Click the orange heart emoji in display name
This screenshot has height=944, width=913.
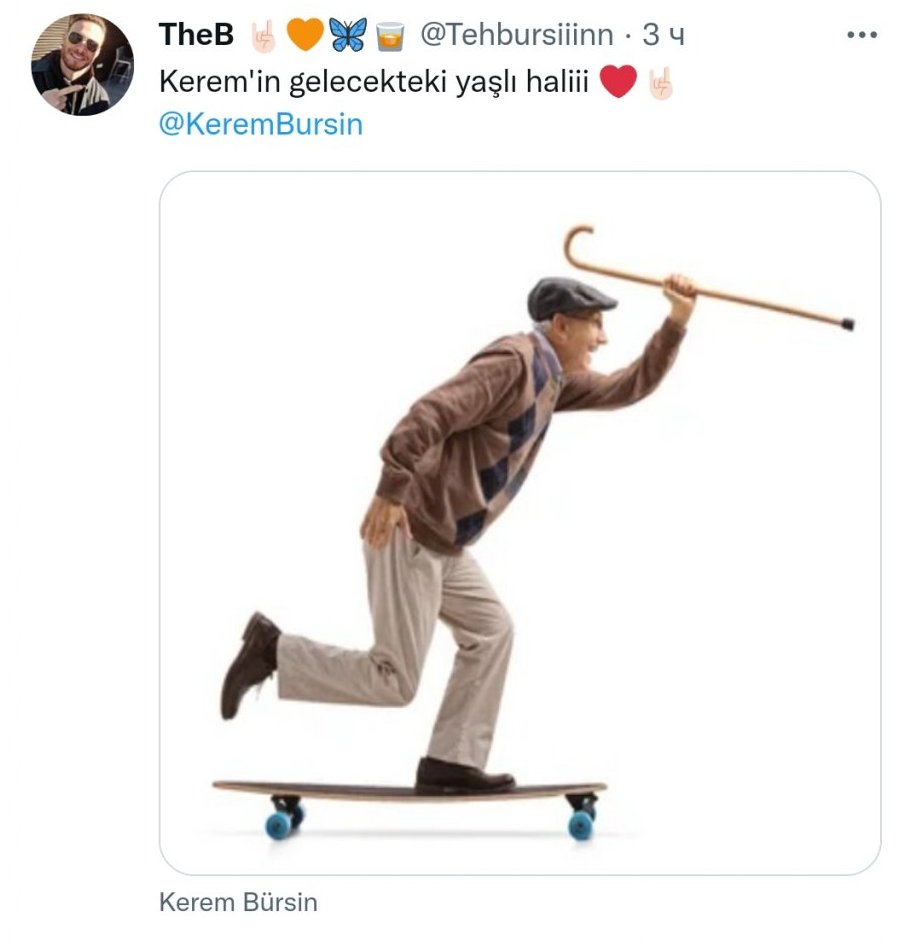305,36
